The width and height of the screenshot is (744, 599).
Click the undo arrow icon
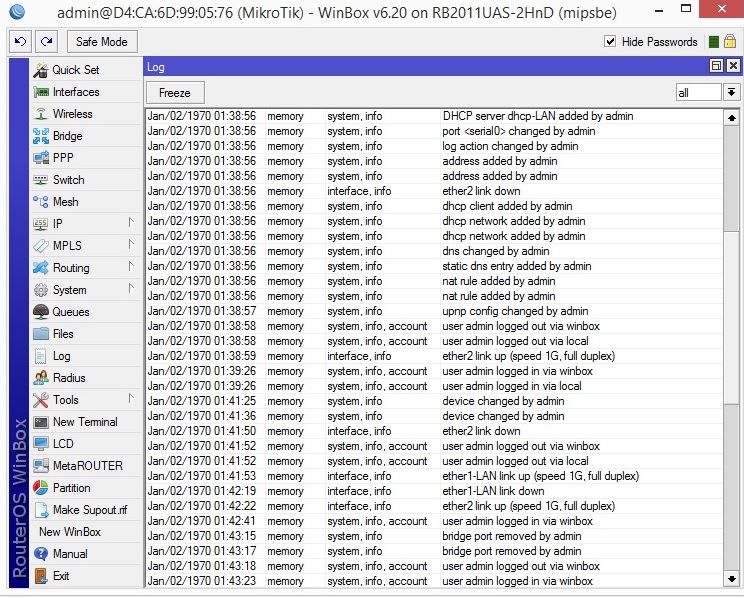tap(20, 42)
